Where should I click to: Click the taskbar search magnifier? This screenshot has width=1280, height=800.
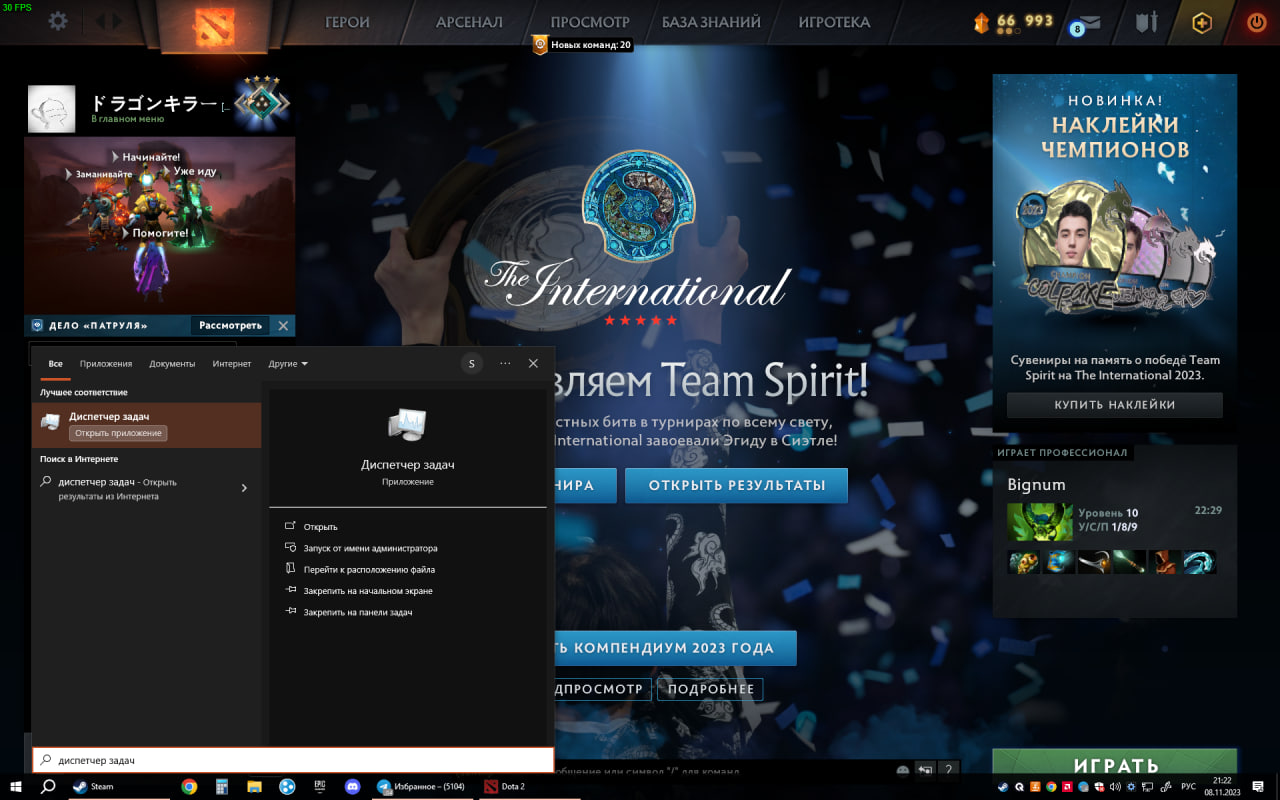point(47,787)
